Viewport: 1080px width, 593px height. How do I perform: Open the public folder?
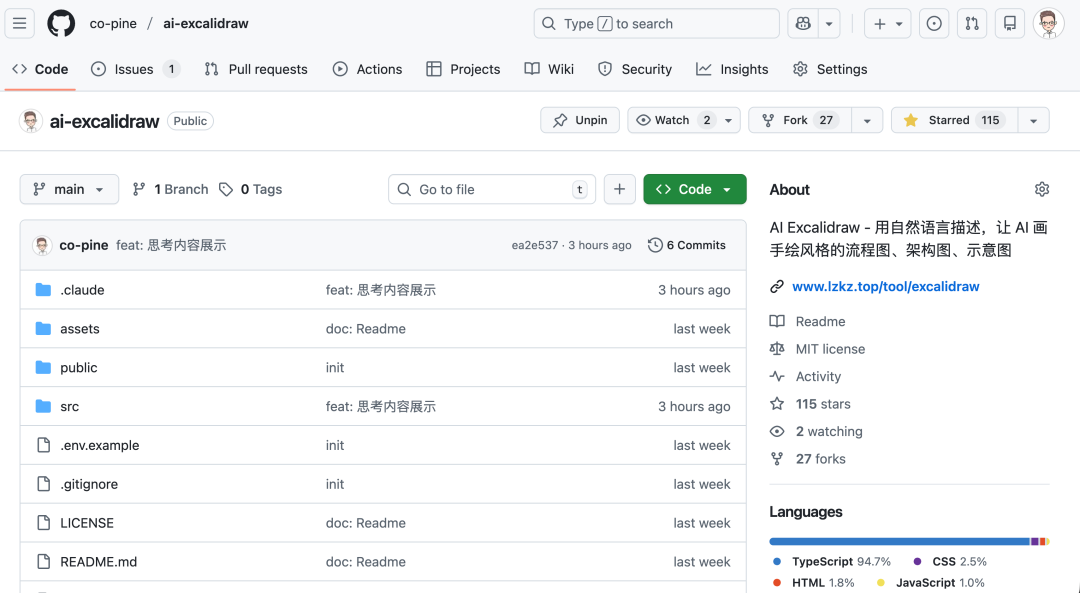[79, 368]
